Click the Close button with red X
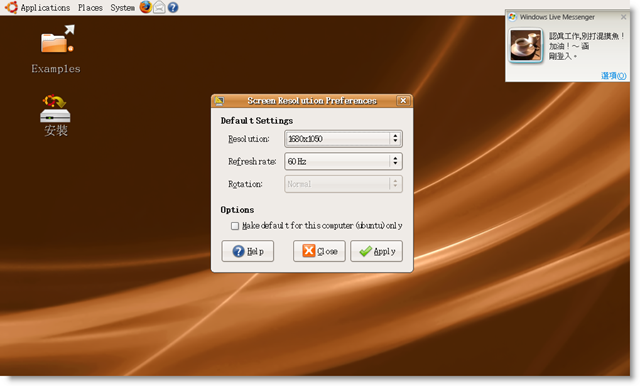The image size is (640, 386). [x=319, y=251]
